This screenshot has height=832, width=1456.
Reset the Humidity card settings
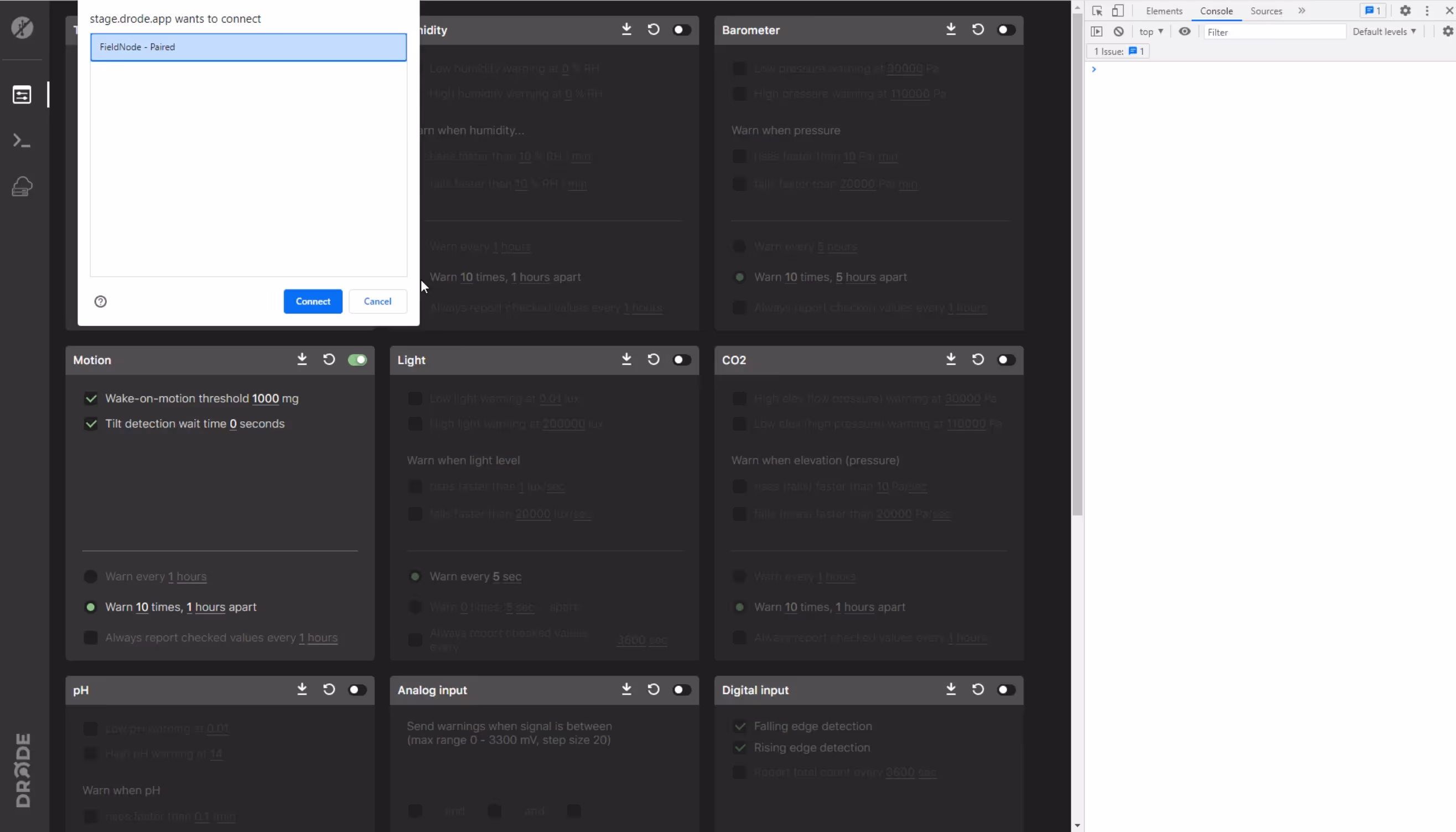pos(654,30)
